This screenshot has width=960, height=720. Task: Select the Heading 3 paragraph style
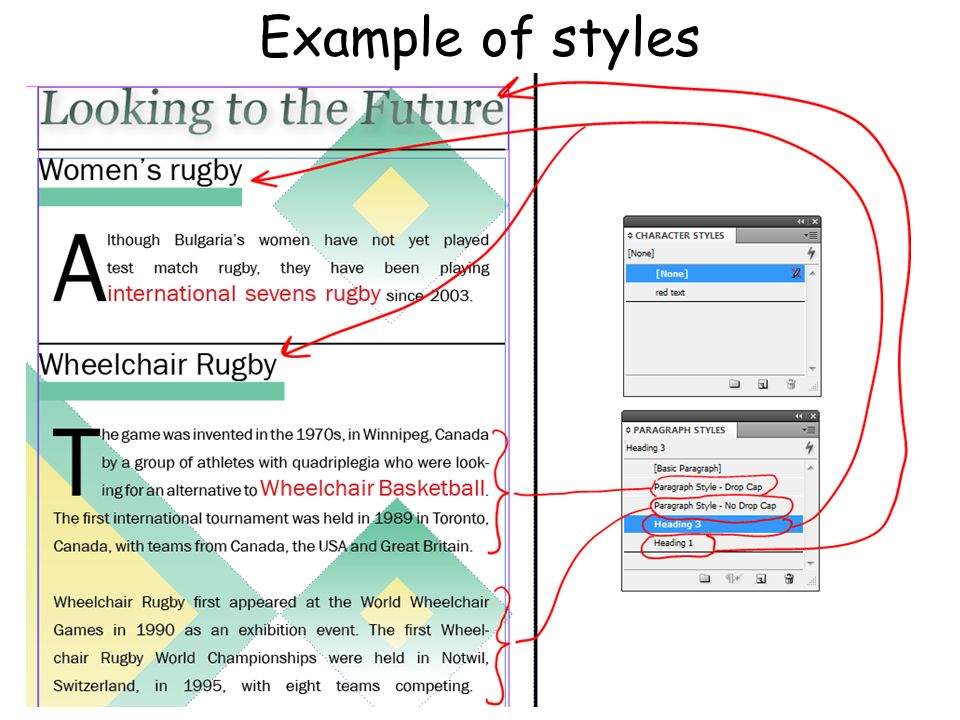coord(713,524)
